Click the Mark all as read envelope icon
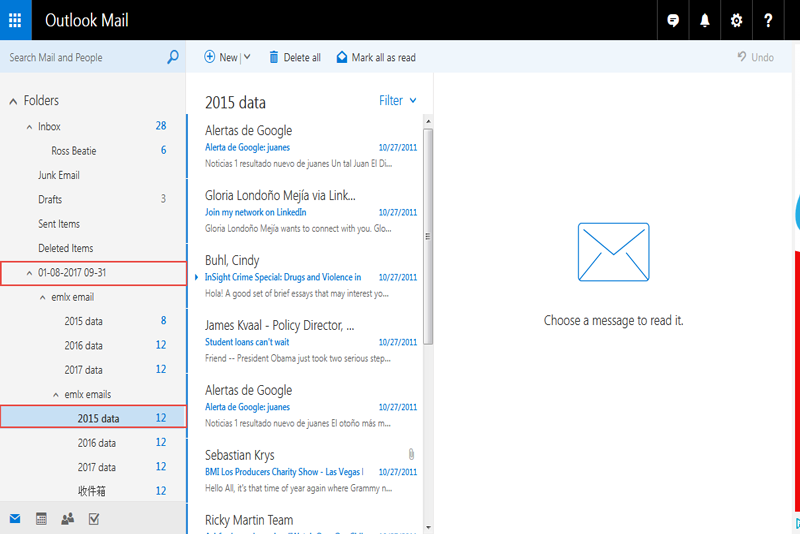Screen dimensions: 800x534 [x=342, y=57]
